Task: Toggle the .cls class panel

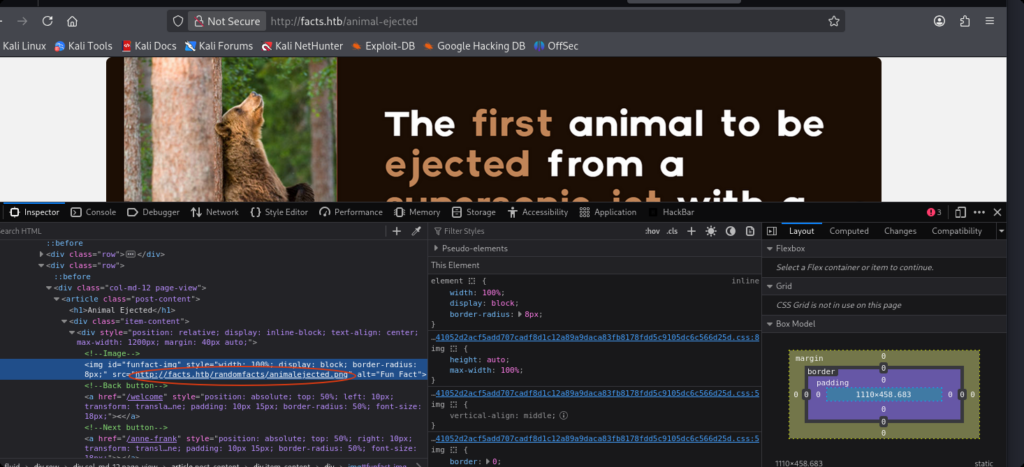Action: pos(672,231)
